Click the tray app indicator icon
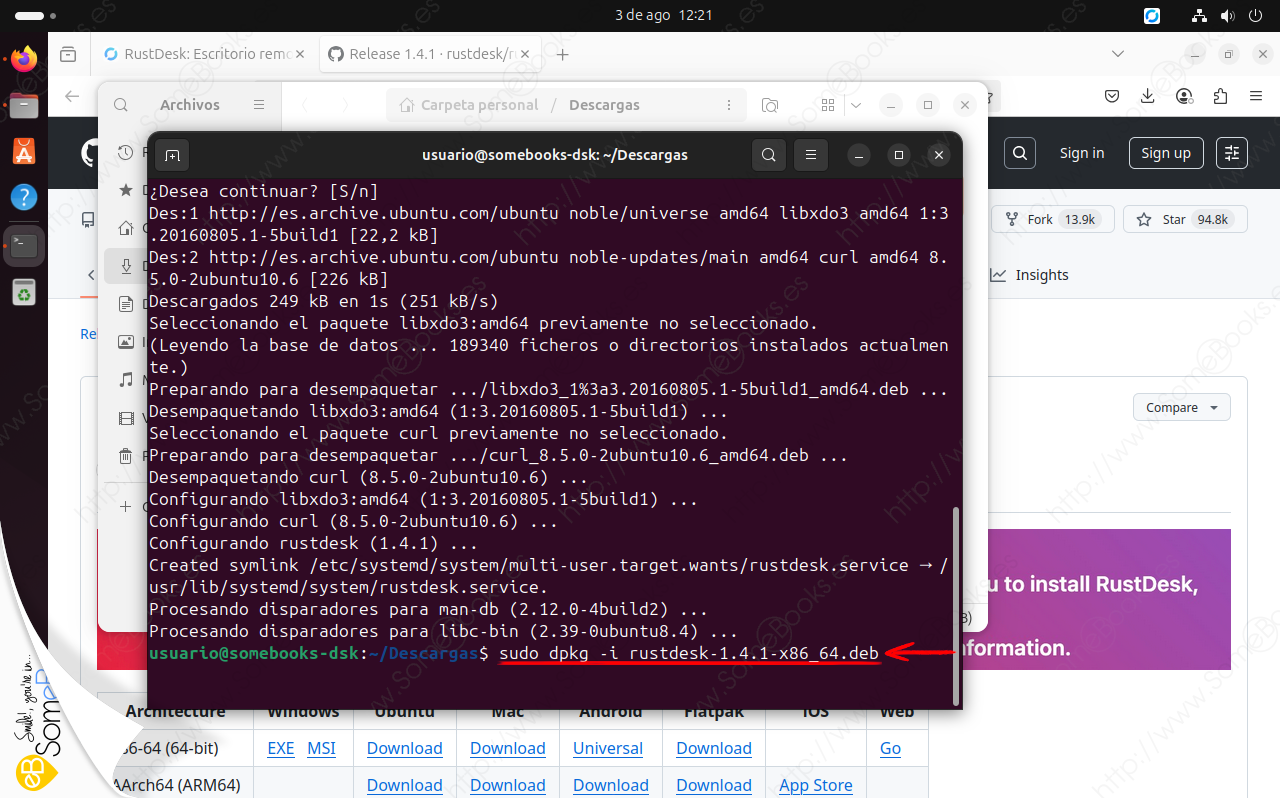 [1152, 16]
